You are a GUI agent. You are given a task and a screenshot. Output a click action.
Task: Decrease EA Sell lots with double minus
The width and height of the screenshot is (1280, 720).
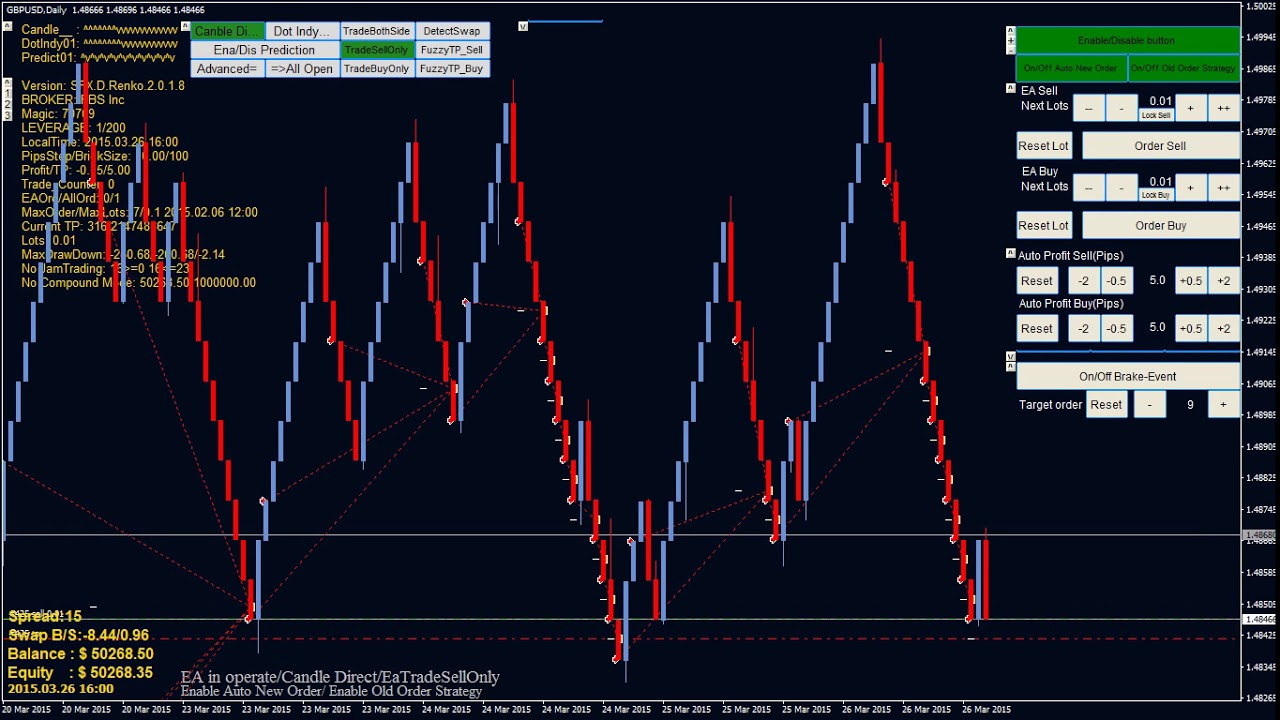(1089, 108)
